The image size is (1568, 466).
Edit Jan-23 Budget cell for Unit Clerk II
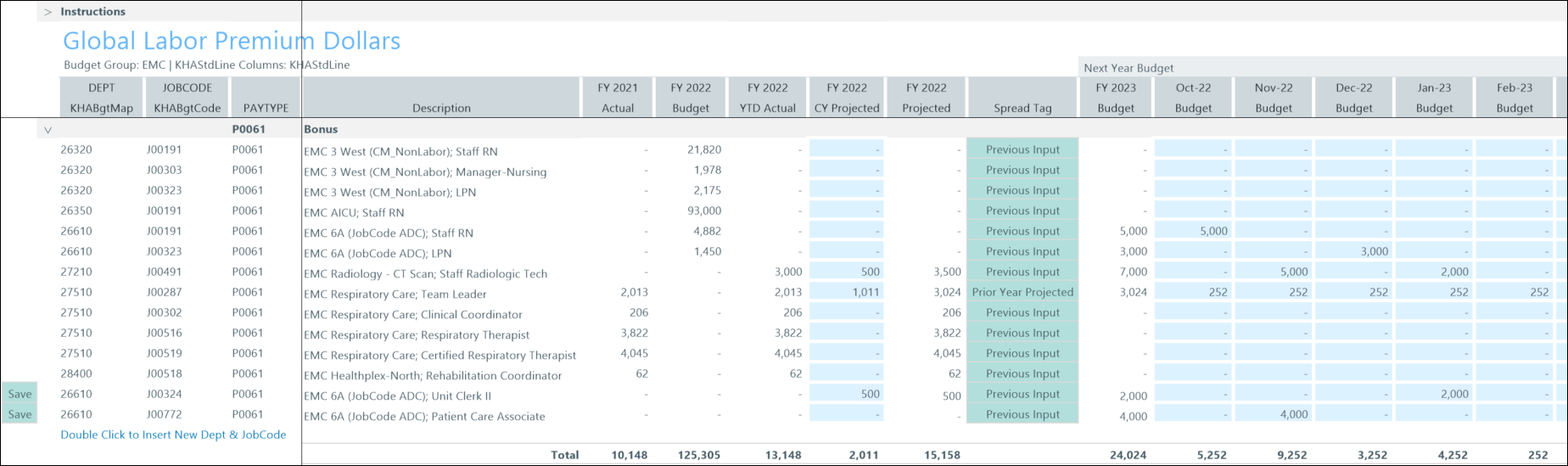tap(1434, 394)
